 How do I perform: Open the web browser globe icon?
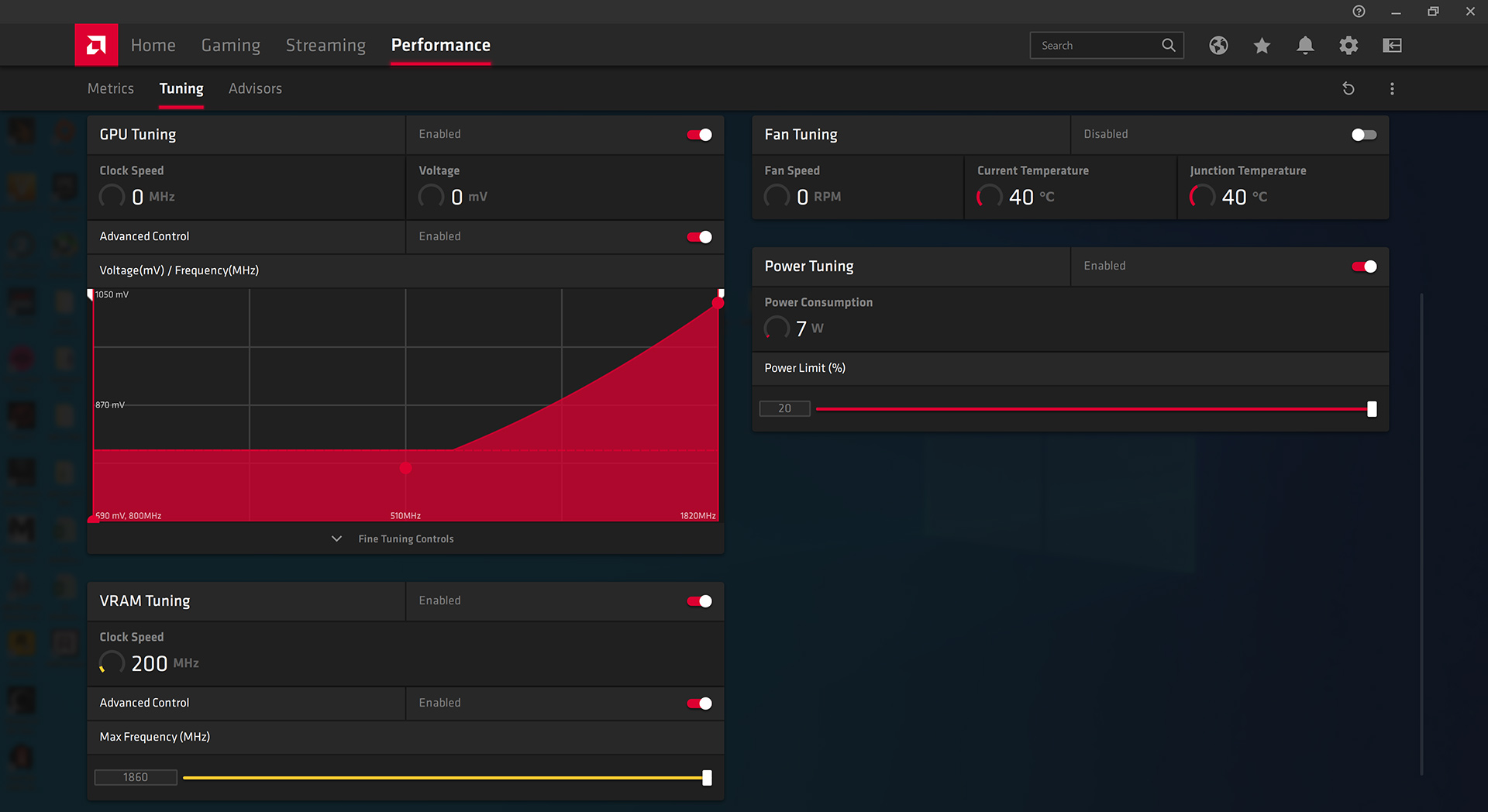tap(1218, 46)
